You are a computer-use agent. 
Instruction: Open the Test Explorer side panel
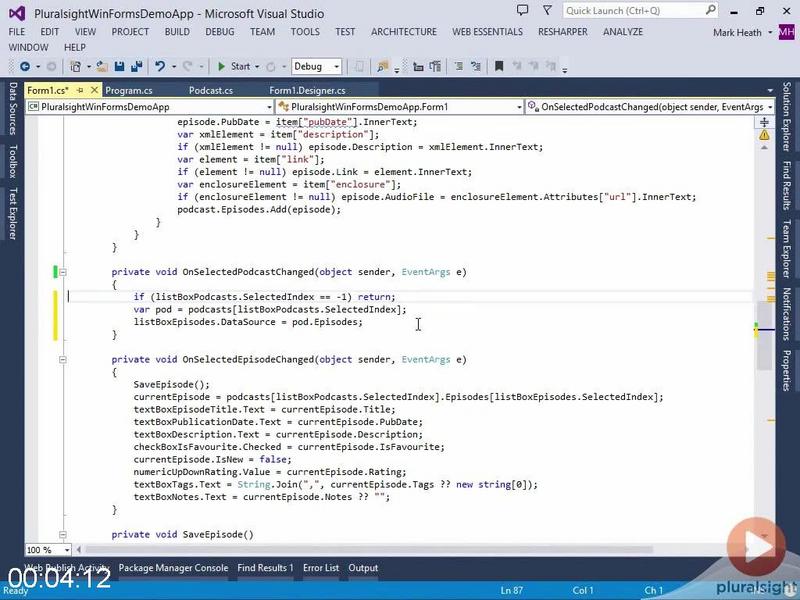click(x=13, y=213)
